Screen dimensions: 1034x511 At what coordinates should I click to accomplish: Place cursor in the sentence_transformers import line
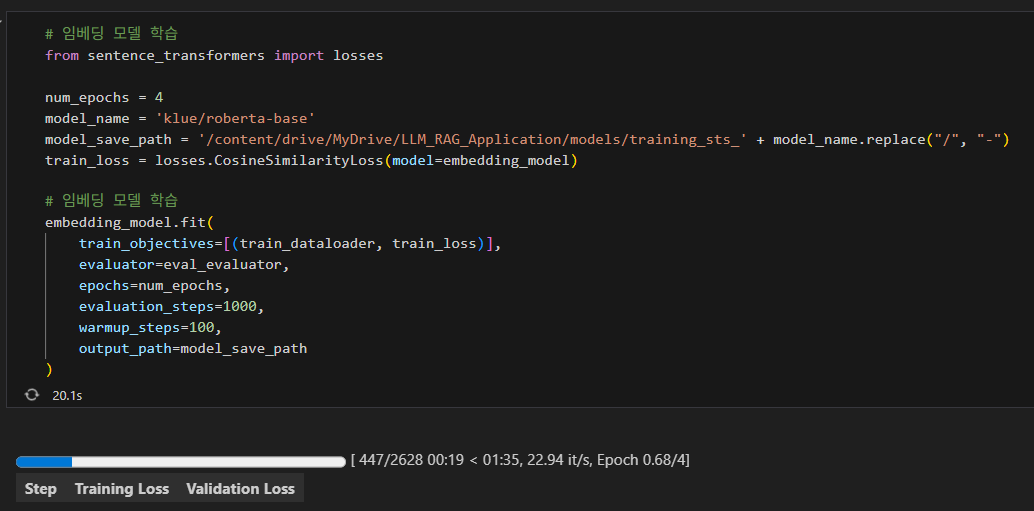214,55
